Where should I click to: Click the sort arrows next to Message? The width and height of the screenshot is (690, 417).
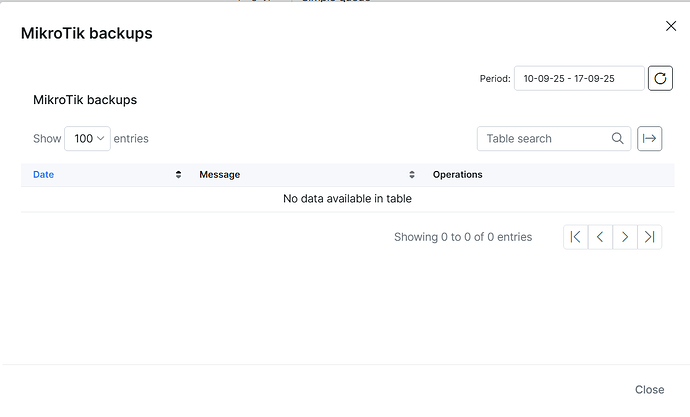click(x=412, y=175)
